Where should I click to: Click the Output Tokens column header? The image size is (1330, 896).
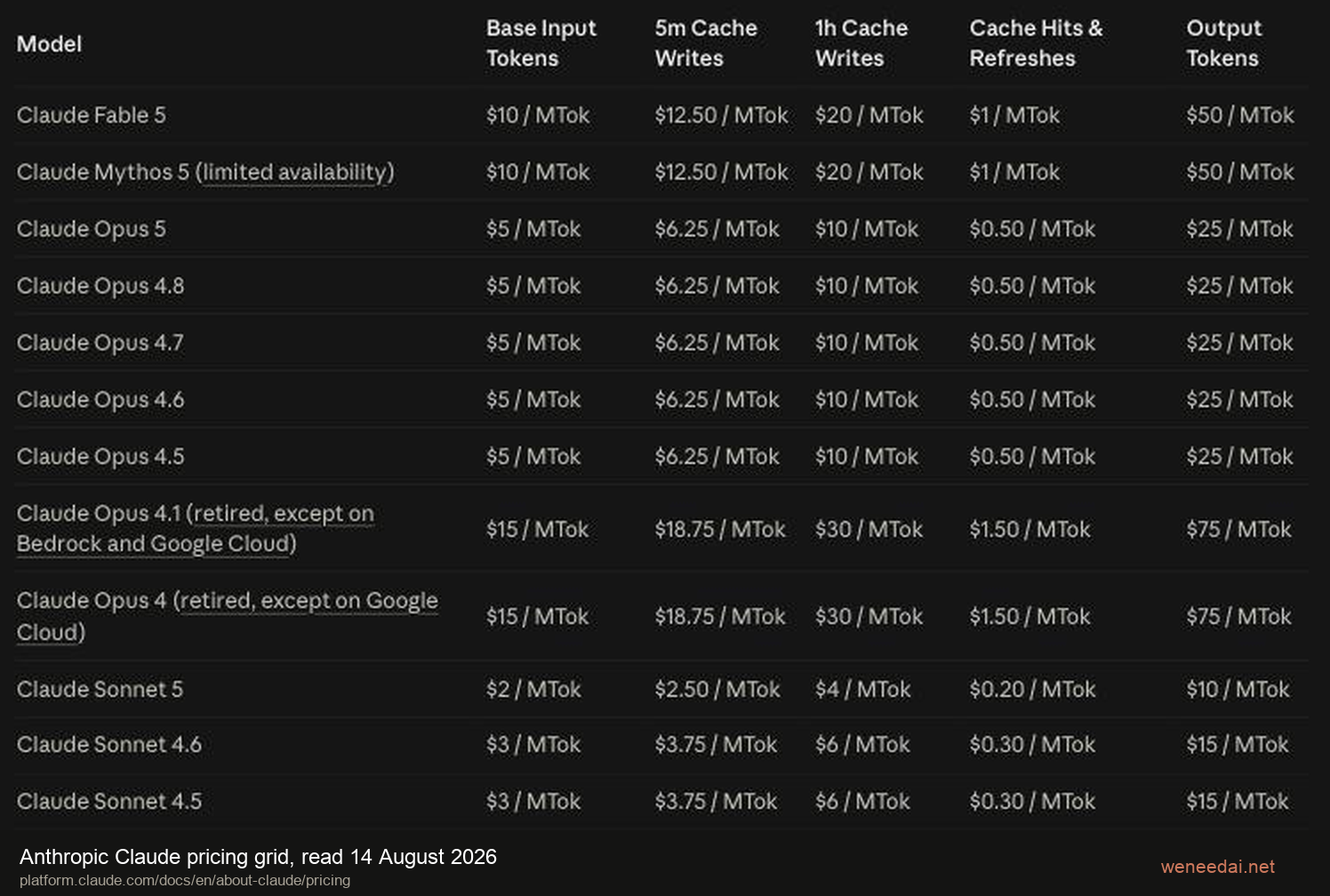tap(1224, 43)
